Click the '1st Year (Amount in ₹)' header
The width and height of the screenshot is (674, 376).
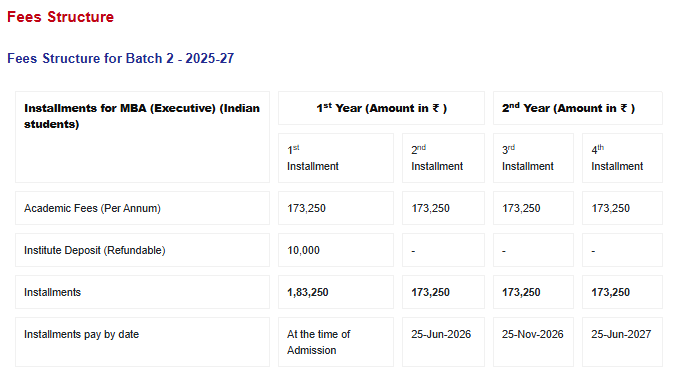click(382, 108)
